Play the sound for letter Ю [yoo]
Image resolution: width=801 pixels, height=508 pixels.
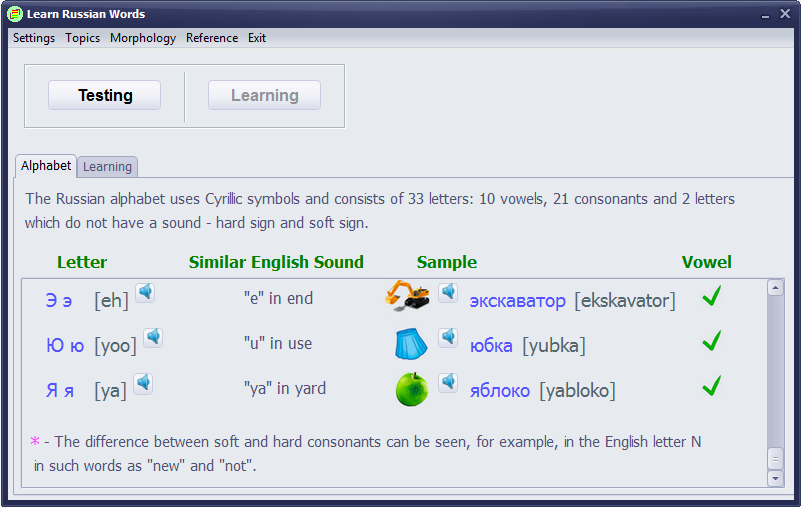click(153, 337)
